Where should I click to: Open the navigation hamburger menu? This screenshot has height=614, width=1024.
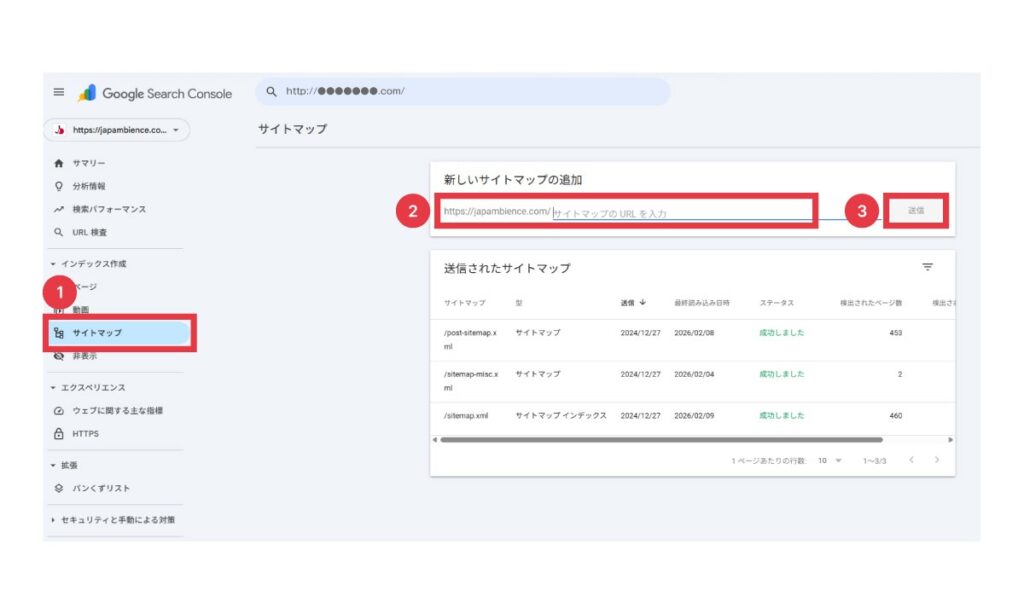click(x=57, y=92)
